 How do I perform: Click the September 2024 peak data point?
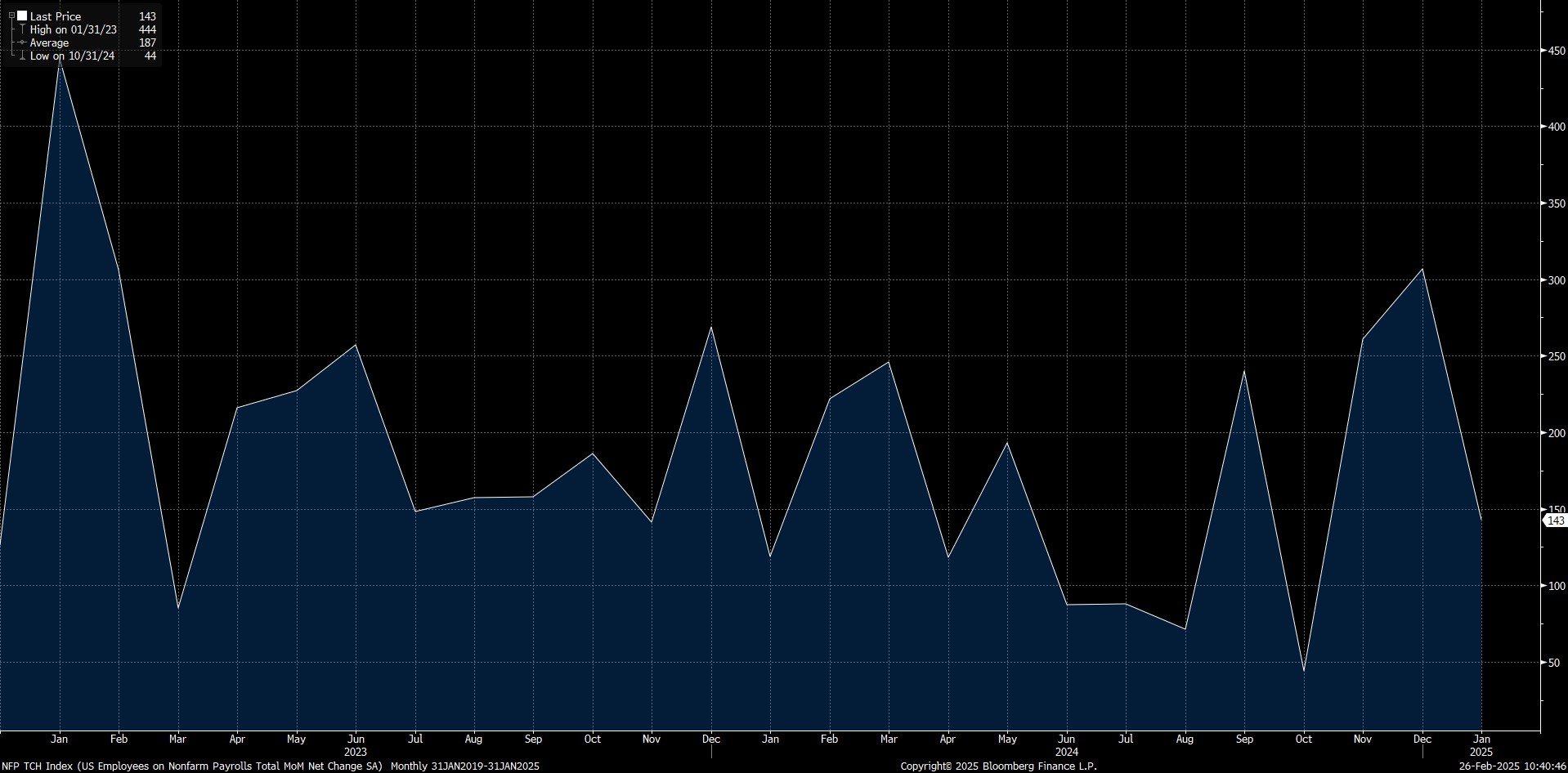click(x=1244, y=371)
